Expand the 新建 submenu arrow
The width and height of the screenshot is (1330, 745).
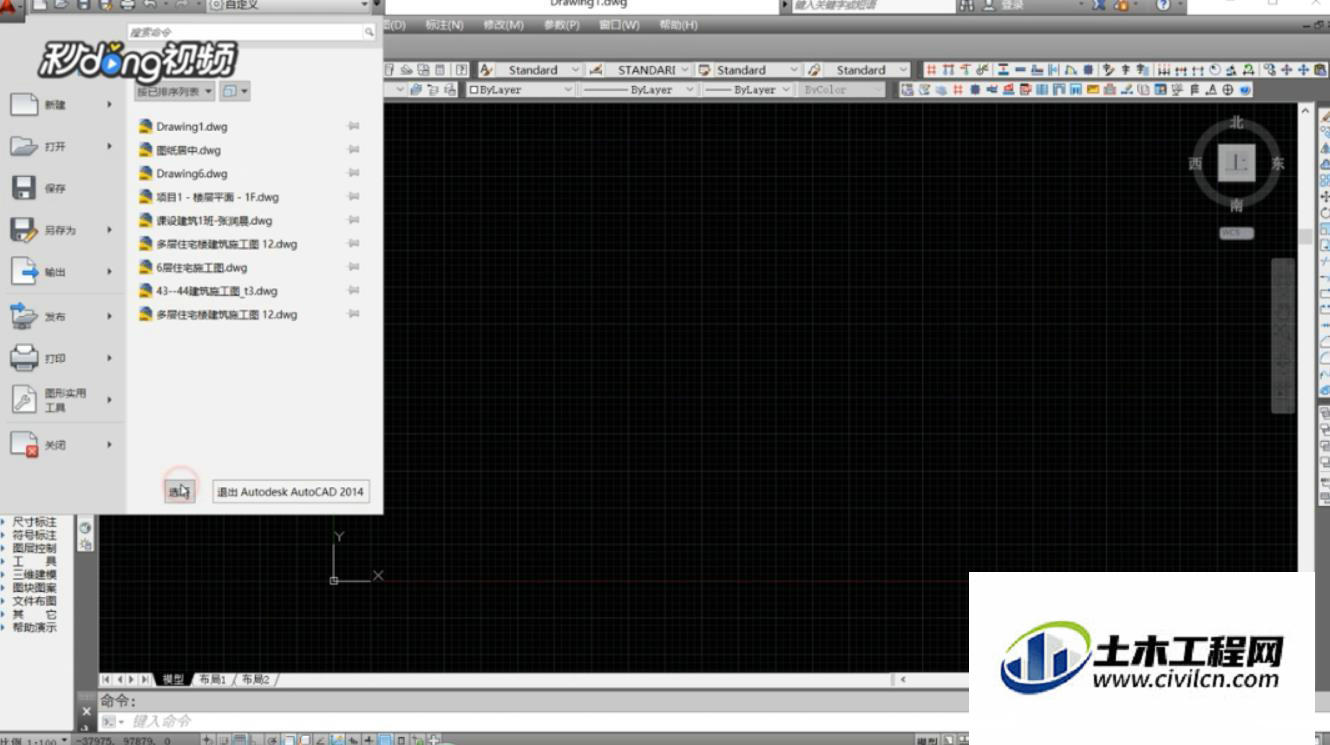coord(110,104)
